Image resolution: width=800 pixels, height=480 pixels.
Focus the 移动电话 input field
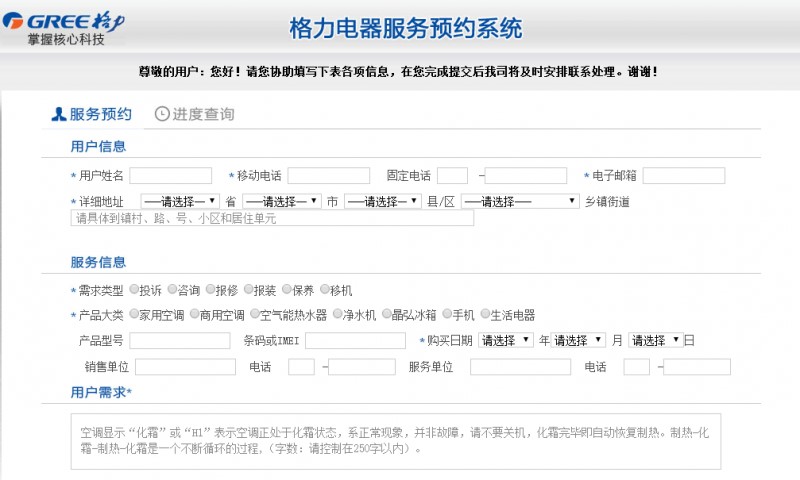coord(329,175)
